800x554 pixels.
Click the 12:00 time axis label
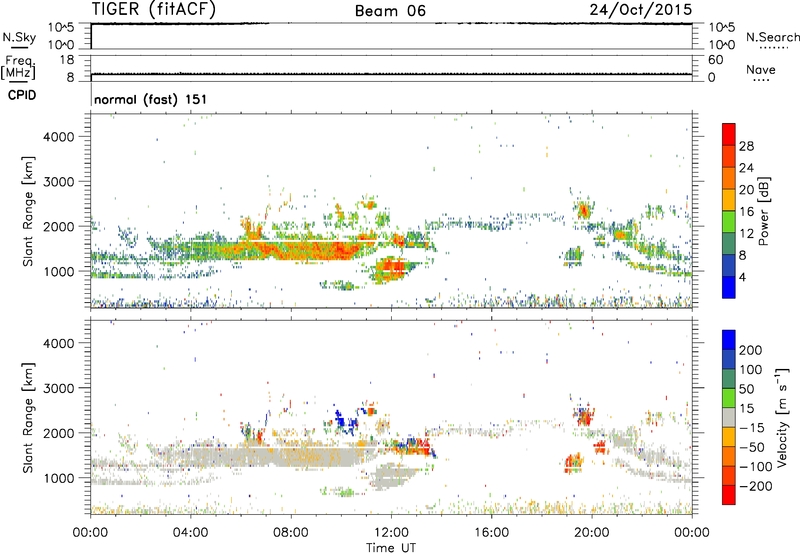(391, 533)
